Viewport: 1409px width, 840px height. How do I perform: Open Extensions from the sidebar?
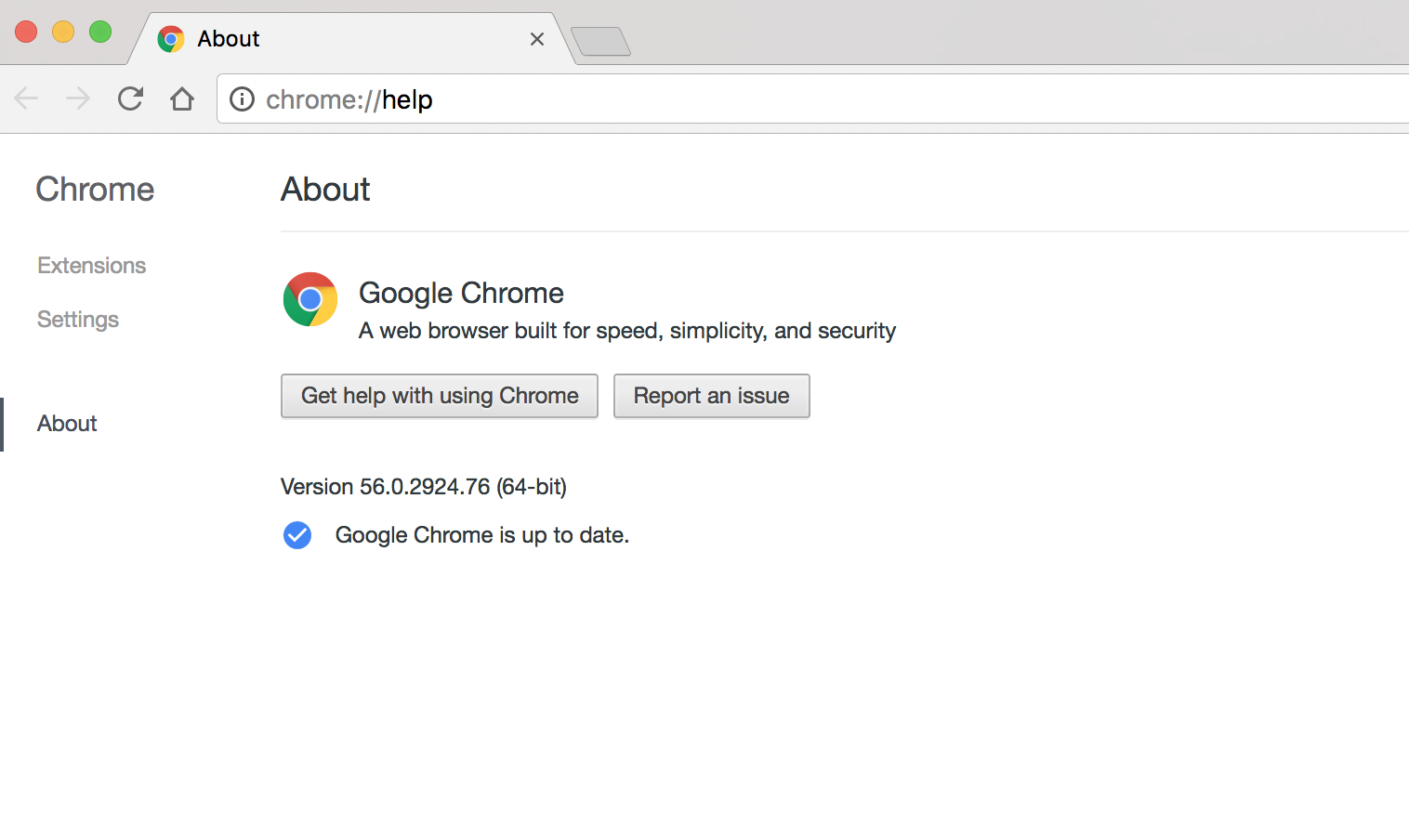click(x=92, y=266)
